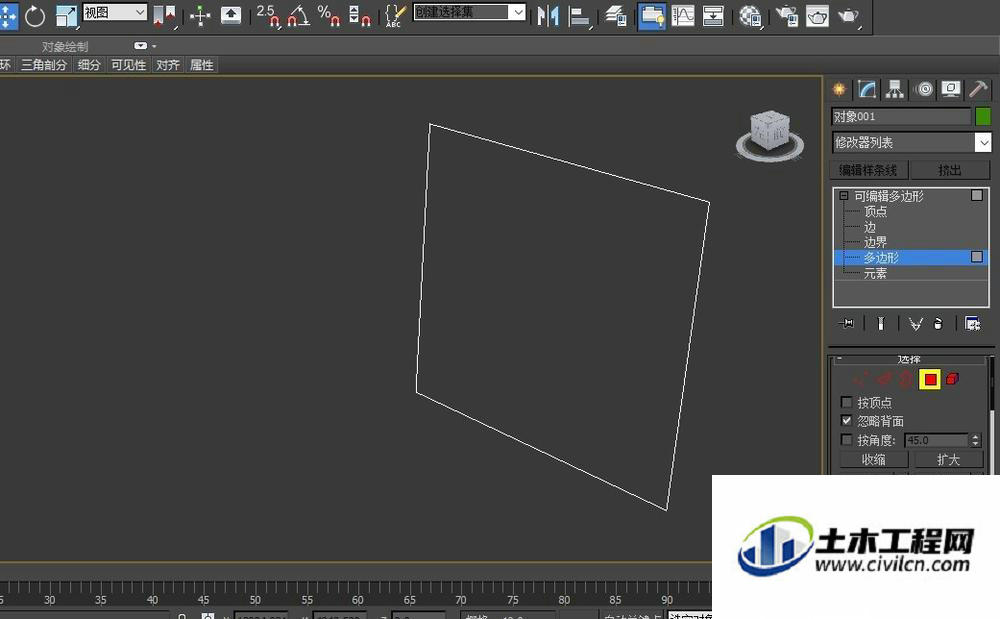Open the Schematic View icon
1000x619 pixels.
[x=713, y=16]
